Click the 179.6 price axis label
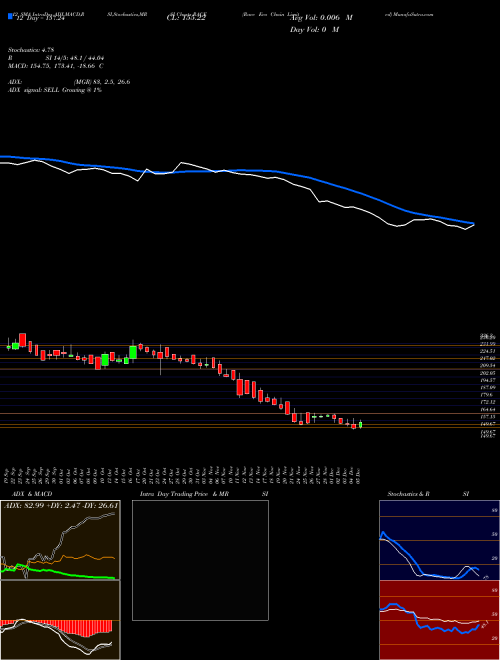This screenshot has height=660, width=500. (x=487, y=394)
